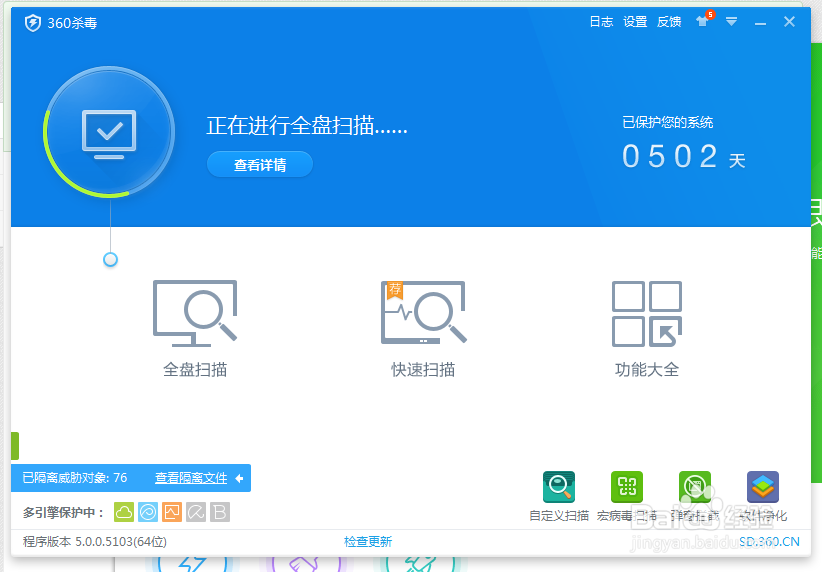Click 已隔离威胁对象: 76 text
This screenshot has width=822, height=572.
click(74, 478)
